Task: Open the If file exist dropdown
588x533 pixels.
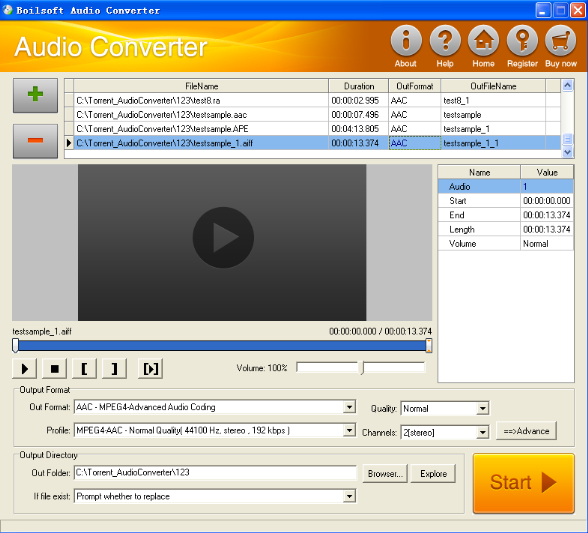Action: (350, 496)
